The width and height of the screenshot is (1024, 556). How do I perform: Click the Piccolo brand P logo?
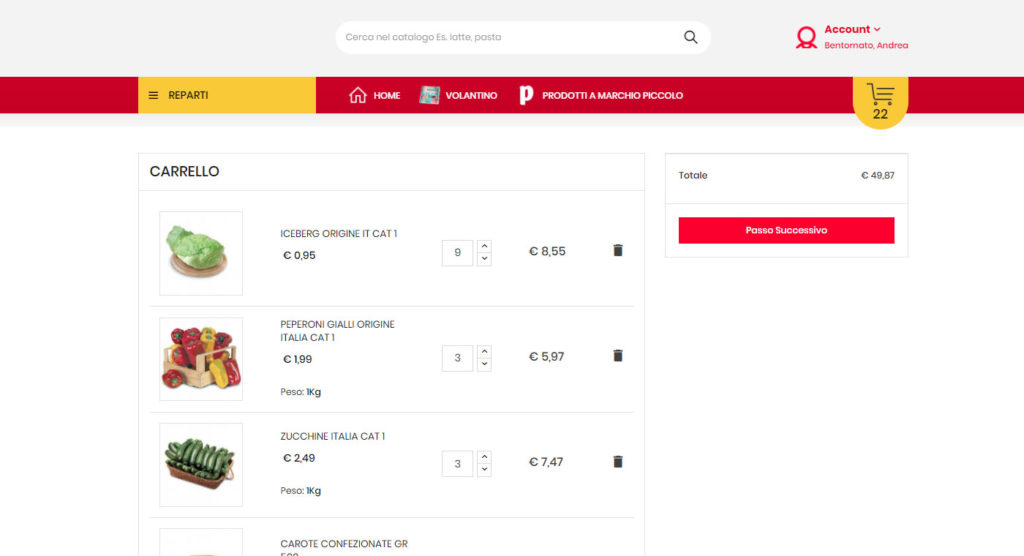pos(526,95)
